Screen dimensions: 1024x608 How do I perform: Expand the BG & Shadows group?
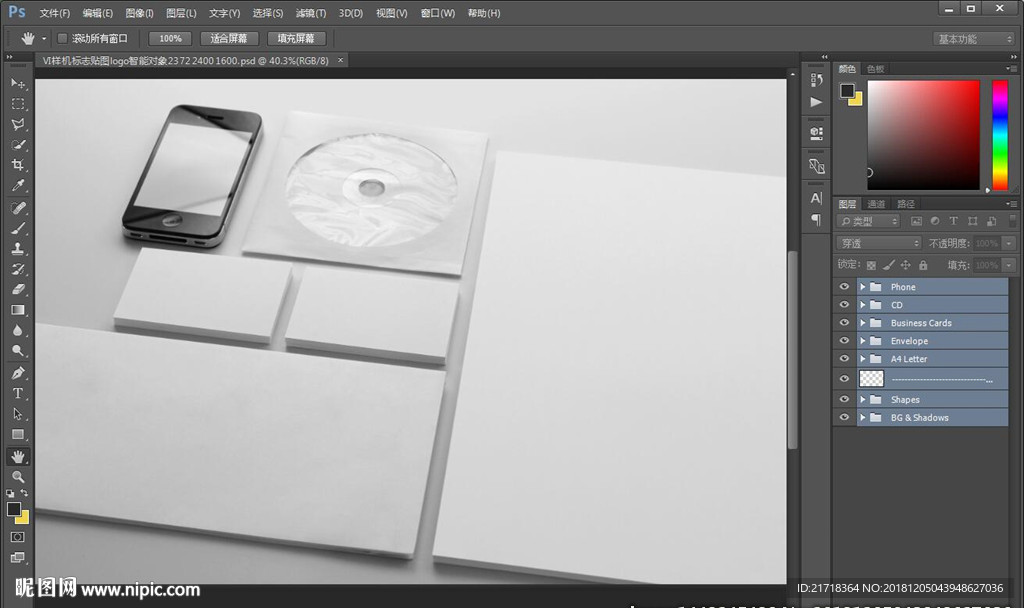[x=862, y=418]
